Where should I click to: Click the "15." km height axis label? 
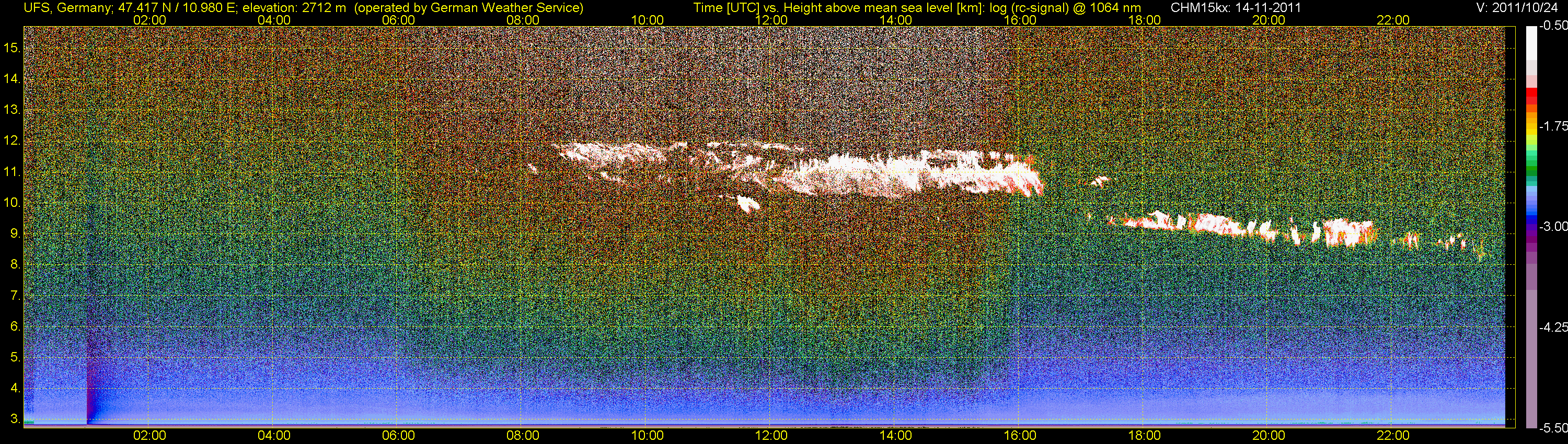click(12, 48)
